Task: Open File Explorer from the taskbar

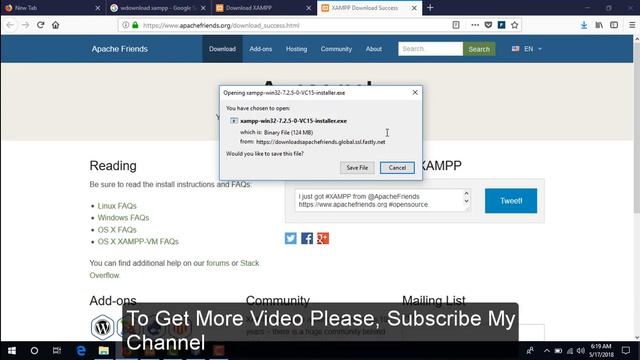Action: click(104, 351)
